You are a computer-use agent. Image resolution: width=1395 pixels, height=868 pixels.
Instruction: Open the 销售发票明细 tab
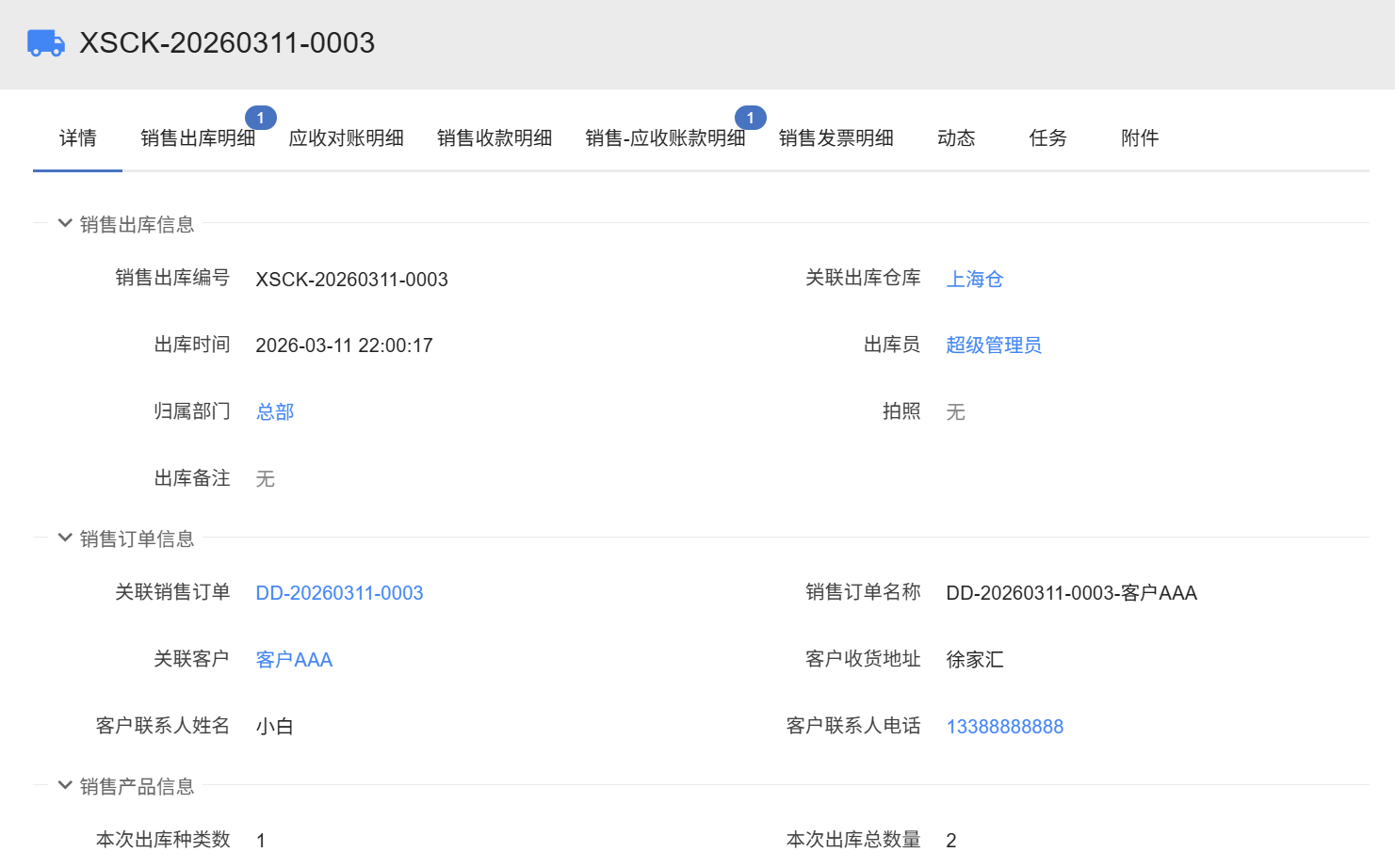click(835, 138)
